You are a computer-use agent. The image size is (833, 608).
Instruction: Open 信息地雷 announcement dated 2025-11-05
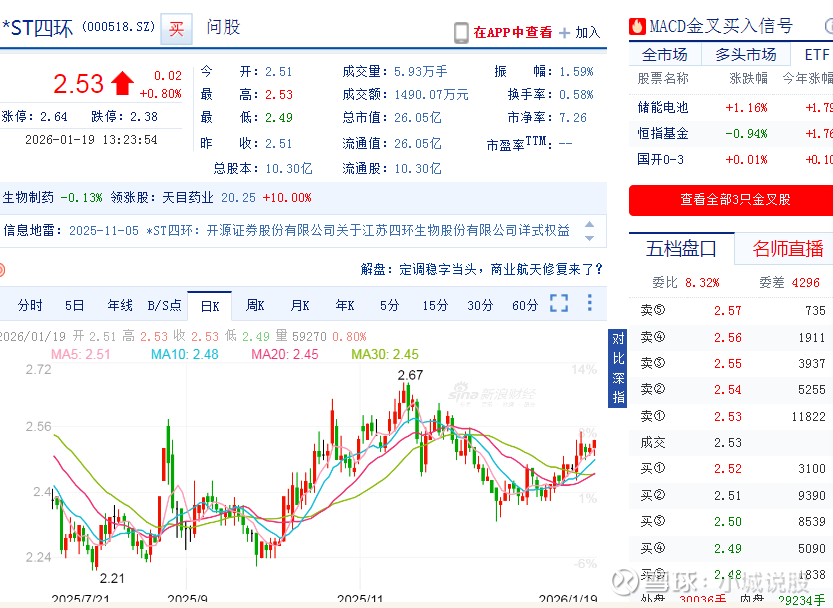coord(319,230)
